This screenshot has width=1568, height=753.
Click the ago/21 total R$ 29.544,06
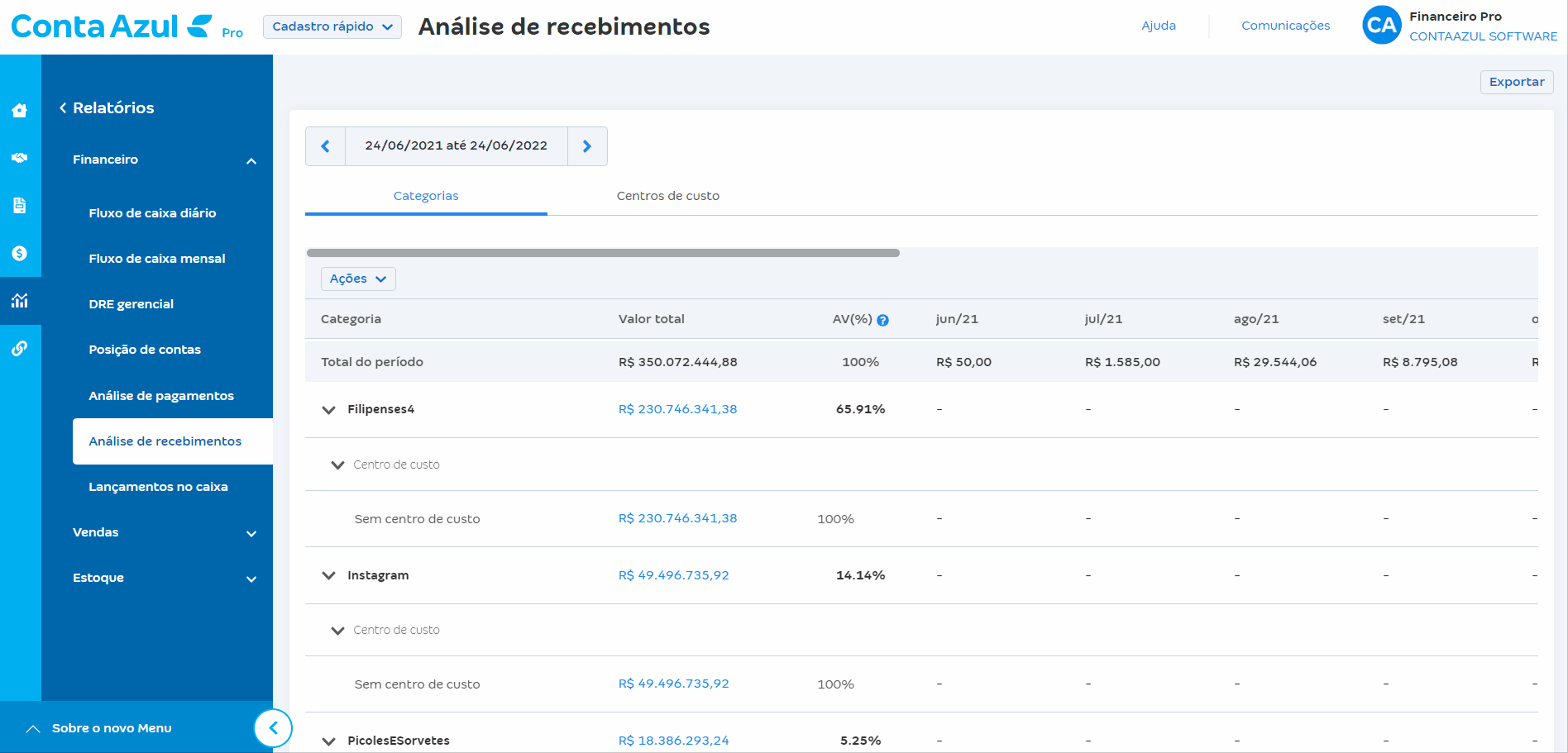click(1275, 362)
